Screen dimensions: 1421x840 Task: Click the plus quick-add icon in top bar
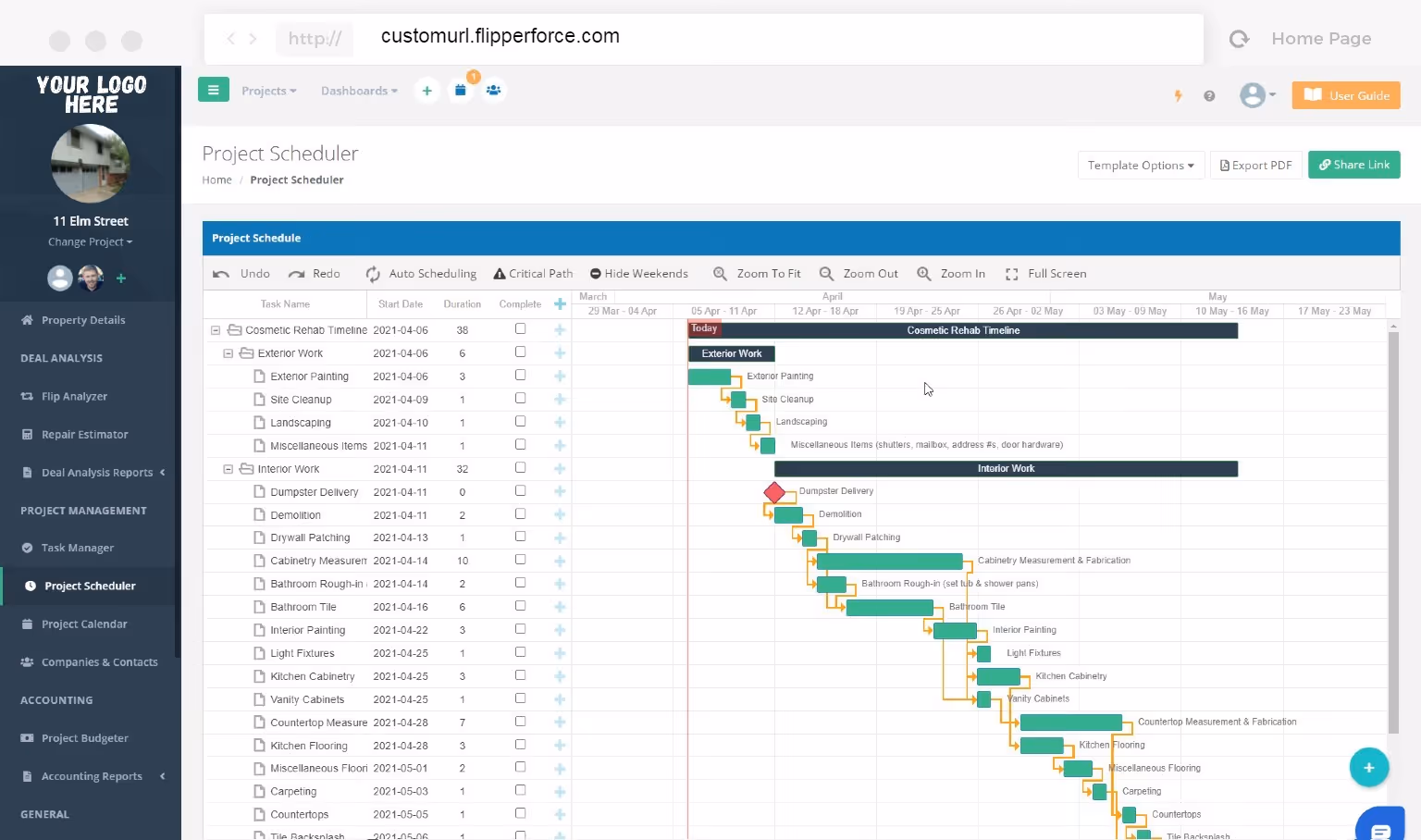coord(426,91)
